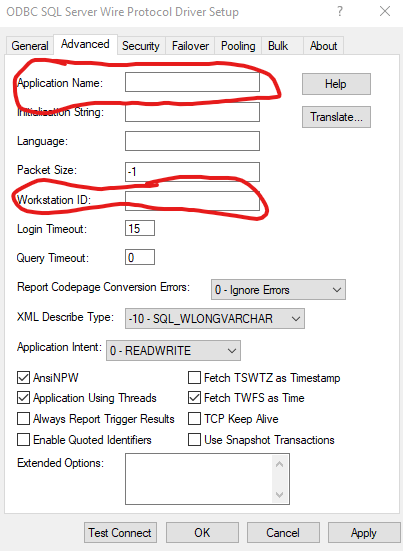Screen dimensions: 403x551
Task: Click Extended Options scroll up arrow
Action: coord(280,464)
